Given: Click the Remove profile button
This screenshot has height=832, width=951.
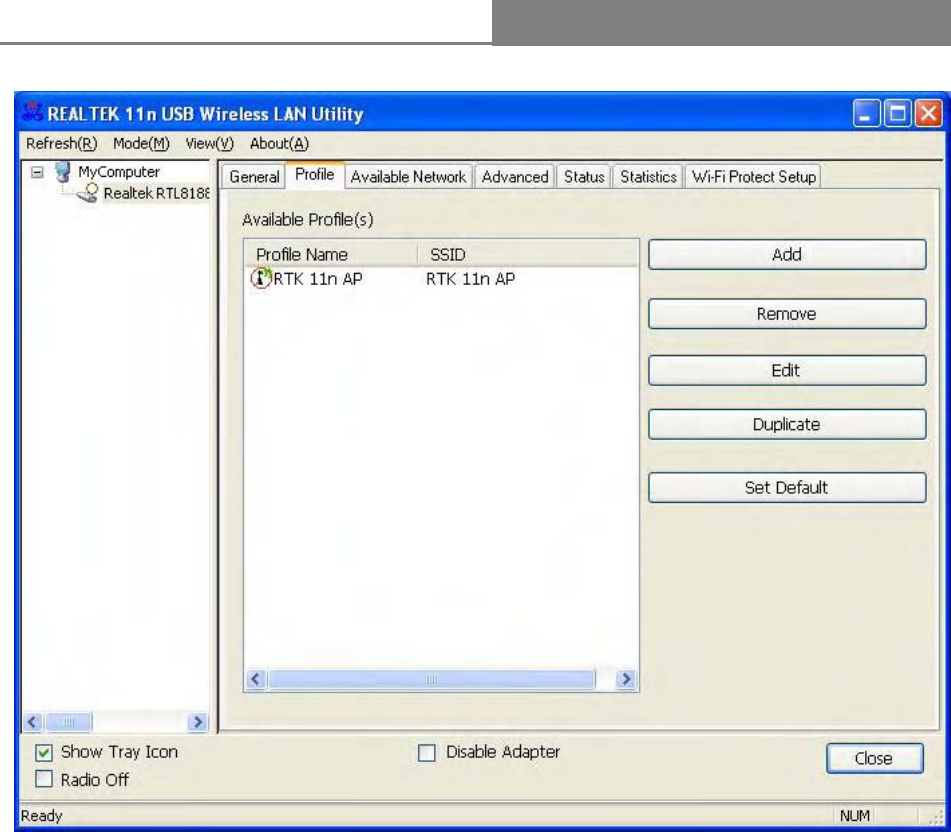Looking at the screenshot, I should click(x=787, y=314).
